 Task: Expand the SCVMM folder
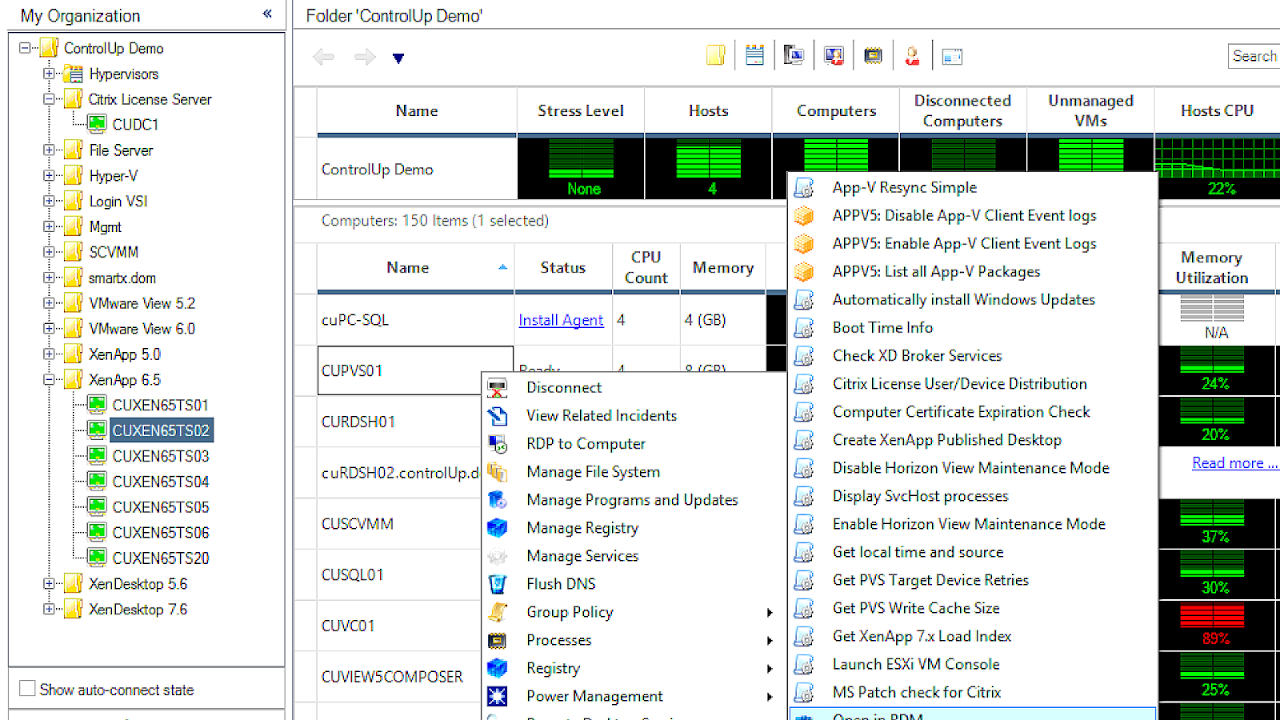[x=49, y=252]
